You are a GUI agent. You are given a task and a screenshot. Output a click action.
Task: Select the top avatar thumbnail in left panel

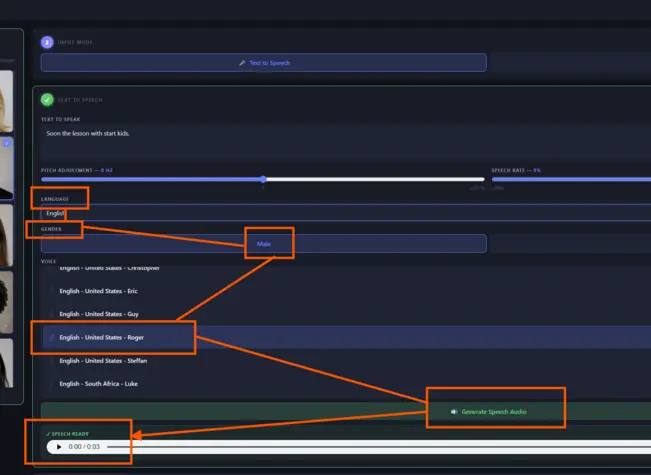6,101
